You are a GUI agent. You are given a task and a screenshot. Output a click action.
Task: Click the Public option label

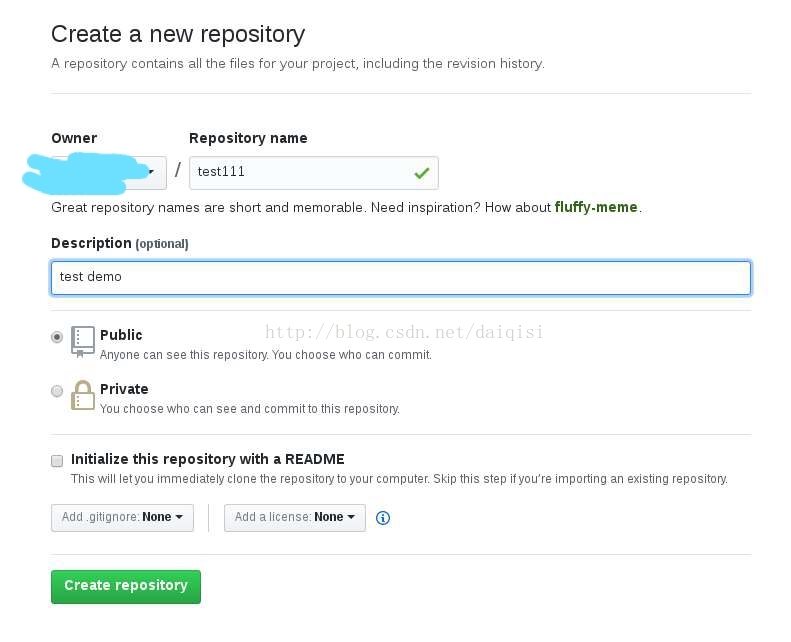(x=121, y=335)
